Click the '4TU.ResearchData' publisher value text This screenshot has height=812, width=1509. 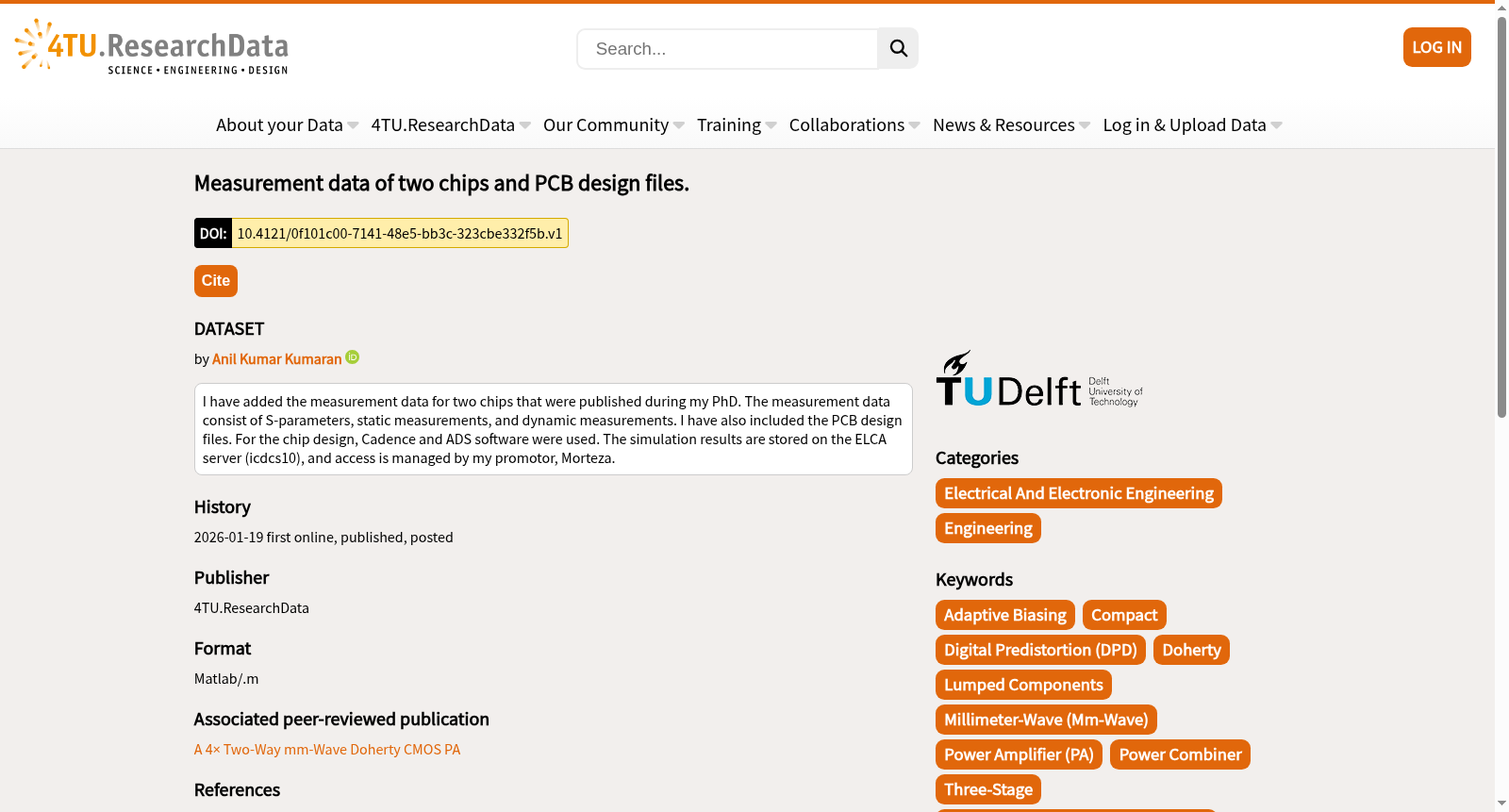click(x=252, y=608)
